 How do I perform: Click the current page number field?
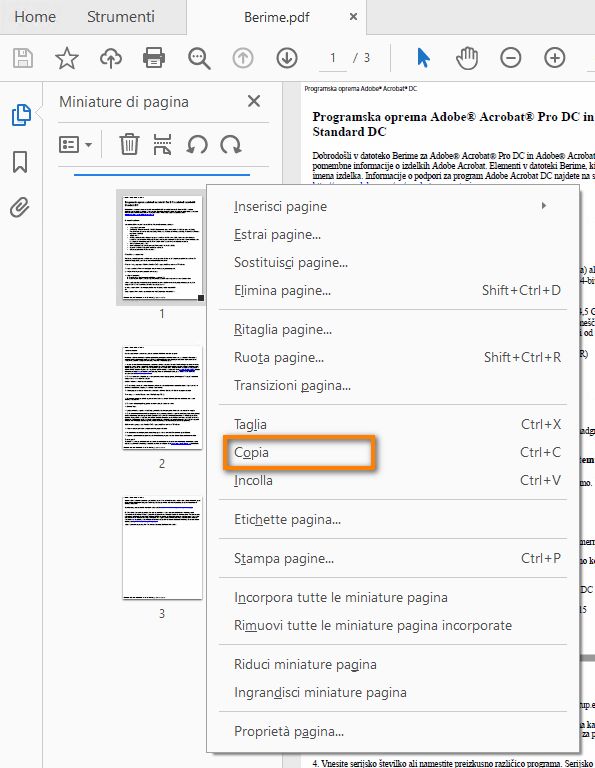[333, 58]
